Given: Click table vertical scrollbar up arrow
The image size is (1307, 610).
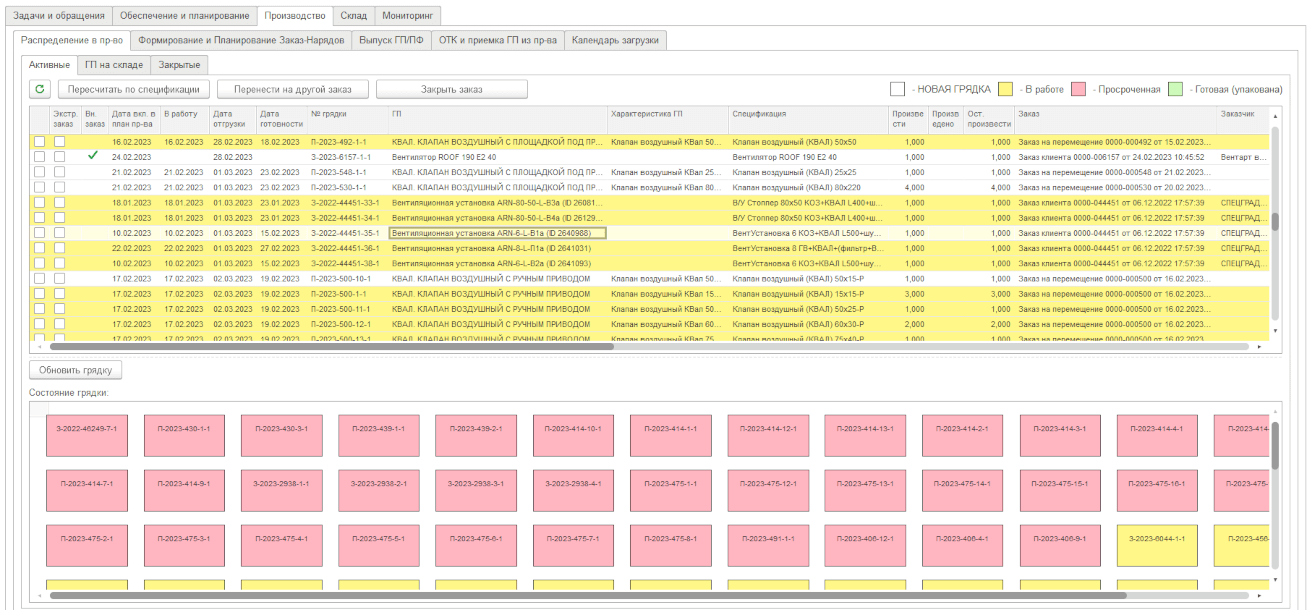Looking at the screenshot, I should pyautogui.click(x=1274, y=115).
